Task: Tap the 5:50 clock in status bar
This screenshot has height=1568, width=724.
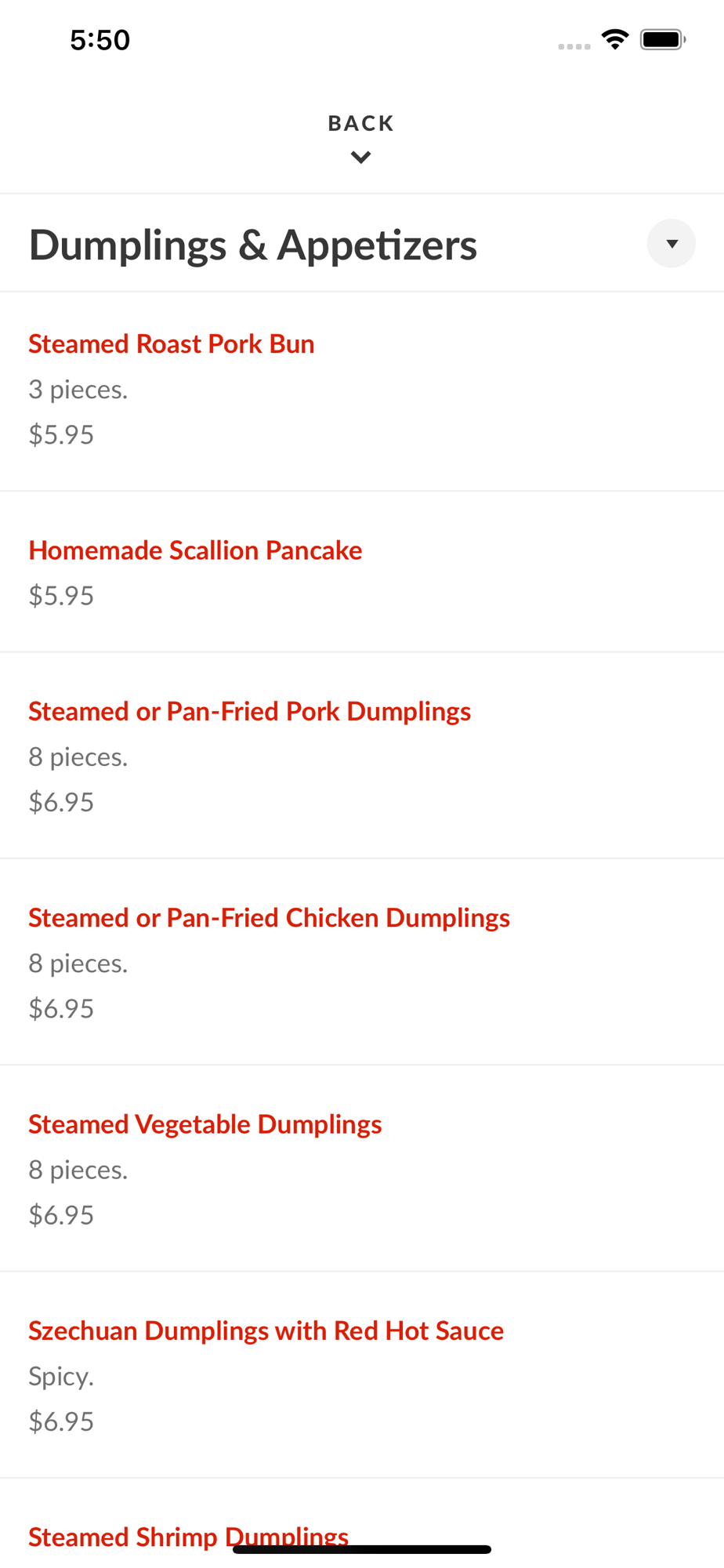Action: (x=100, y=40)
